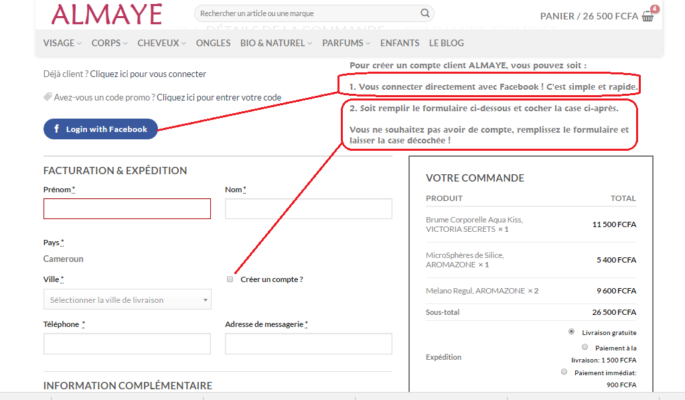Select Livraison gratuite shipping option

point(571,332)
